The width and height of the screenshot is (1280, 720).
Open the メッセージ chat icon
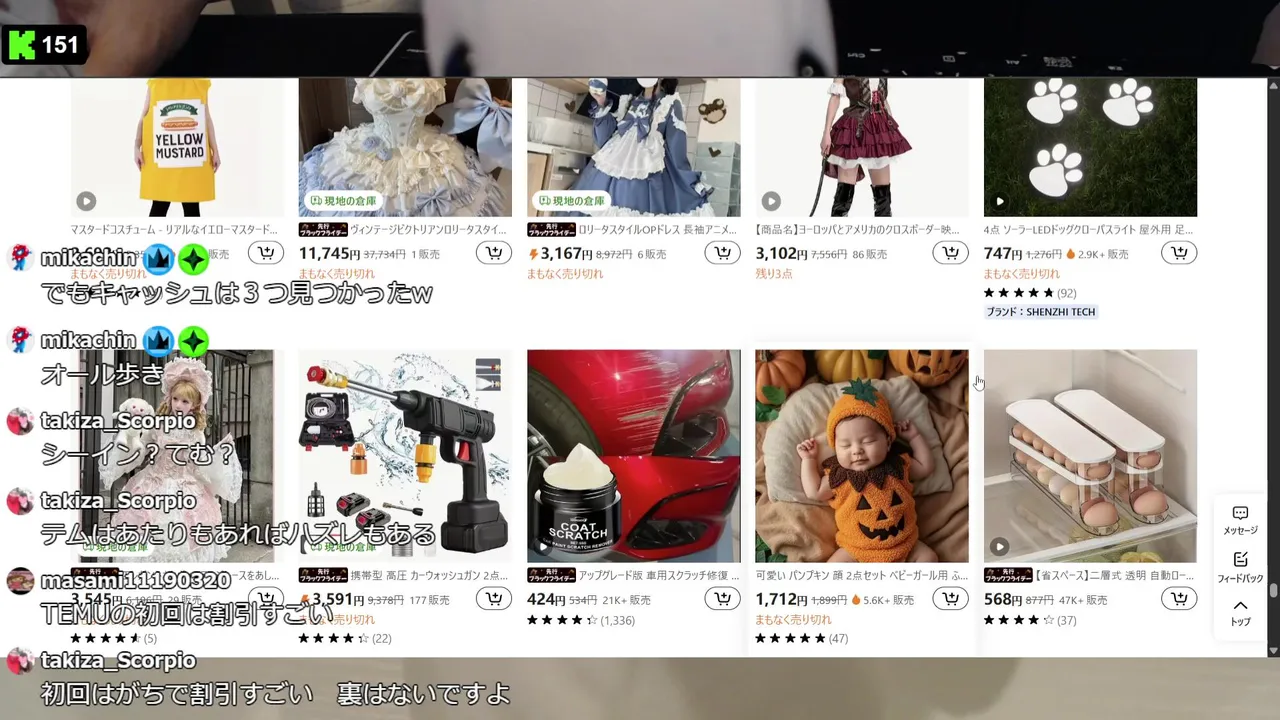pos(1240,520)
